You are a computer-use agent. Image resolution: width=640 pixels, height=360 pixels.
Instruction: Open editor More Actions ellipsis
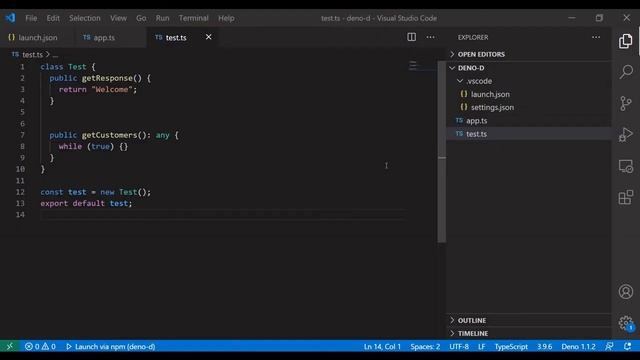point(430,37)
